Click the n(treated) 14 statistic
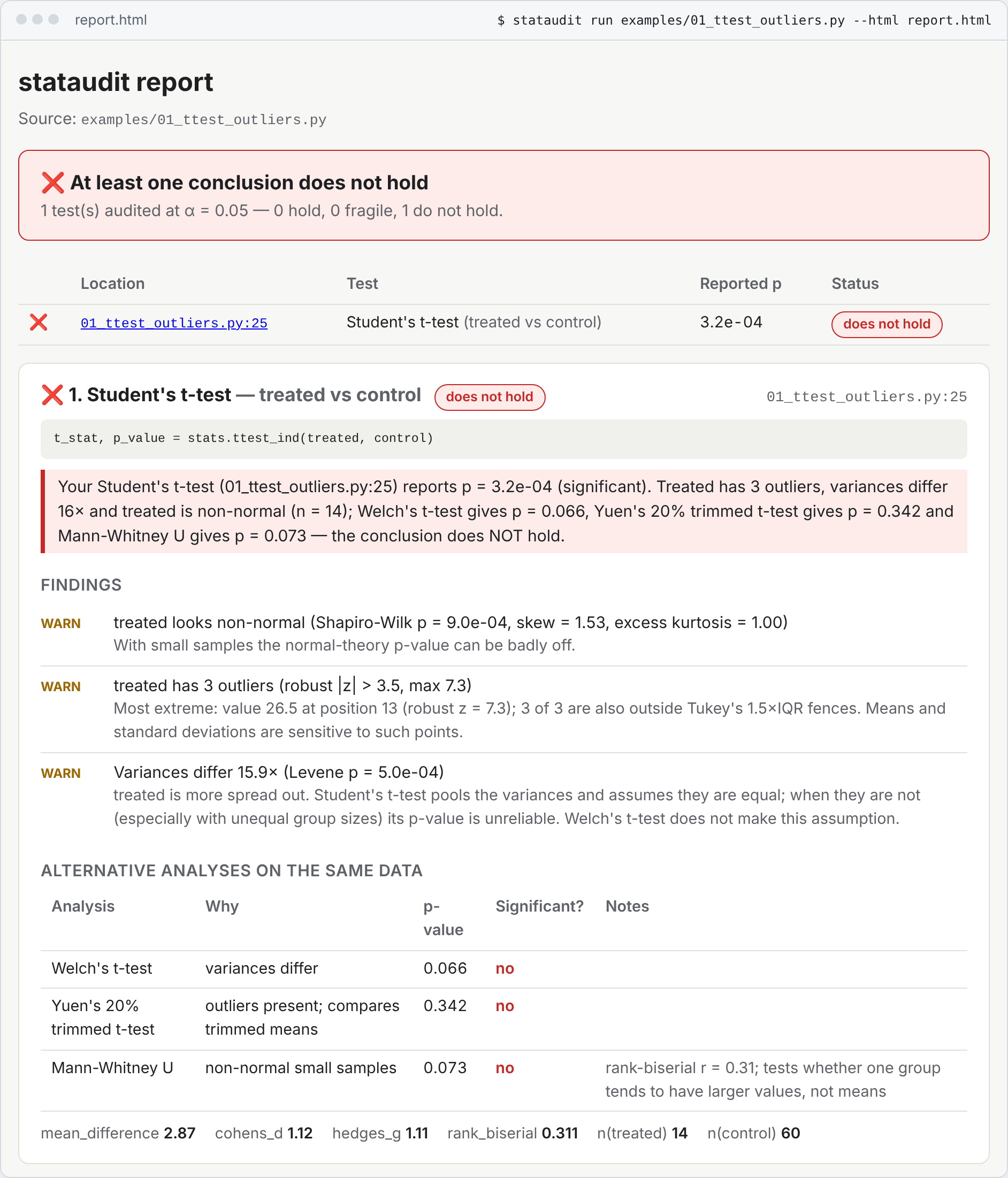The image size is (1008, 1178). [x=643, y=1134]
